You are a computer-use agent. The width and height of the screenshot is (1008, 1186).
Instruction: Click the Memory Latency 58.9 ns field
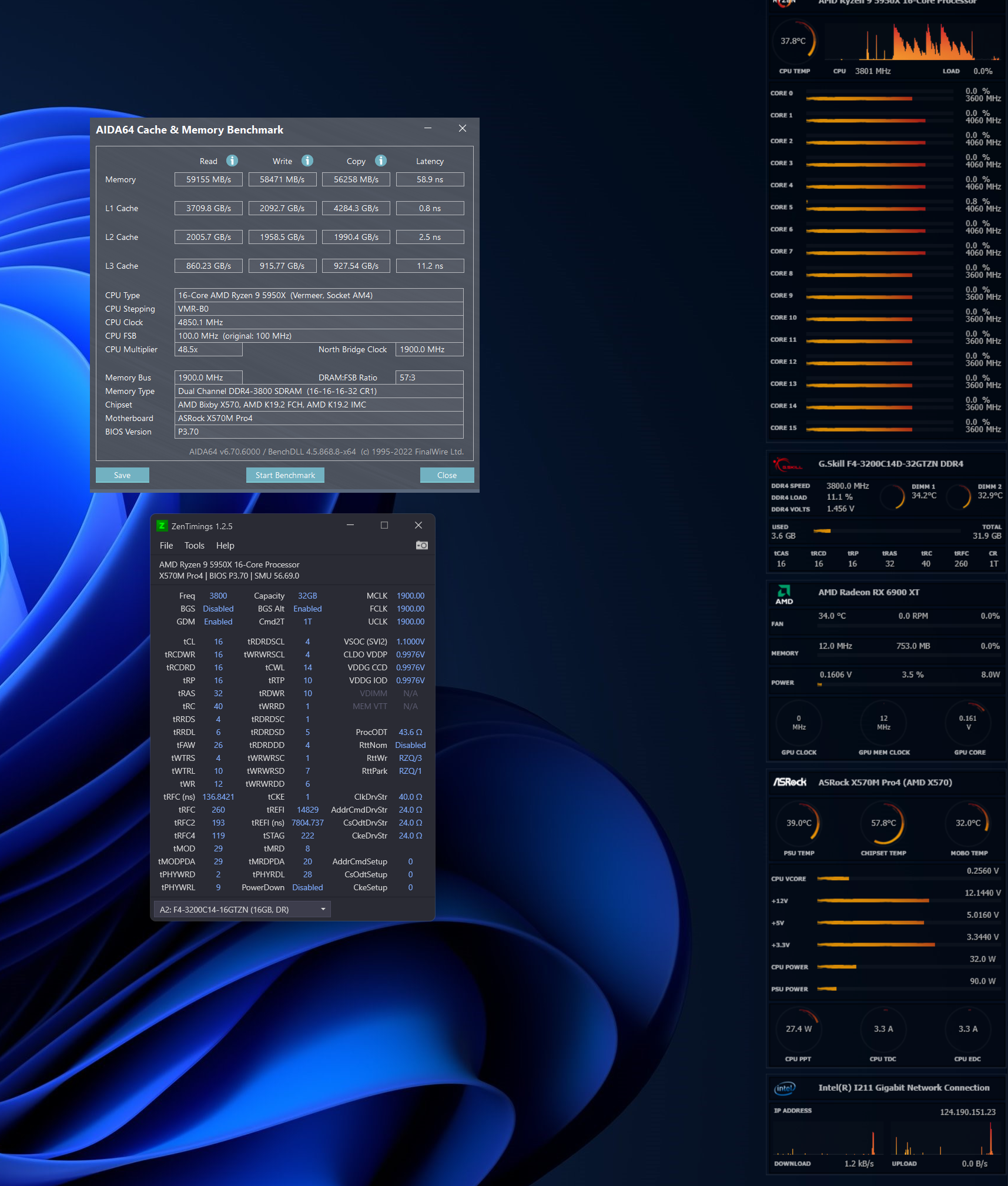coord(430,179)
